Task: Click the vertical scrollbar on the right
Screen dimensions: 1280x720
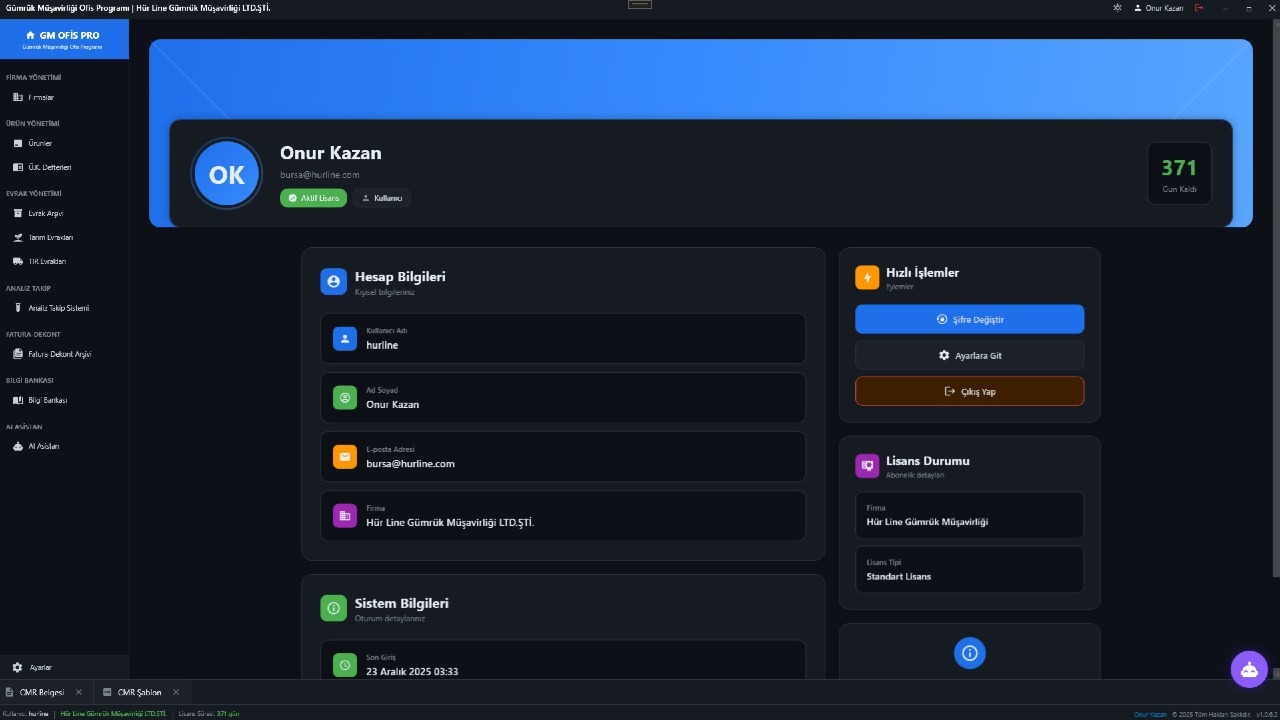Action: 1275,300
